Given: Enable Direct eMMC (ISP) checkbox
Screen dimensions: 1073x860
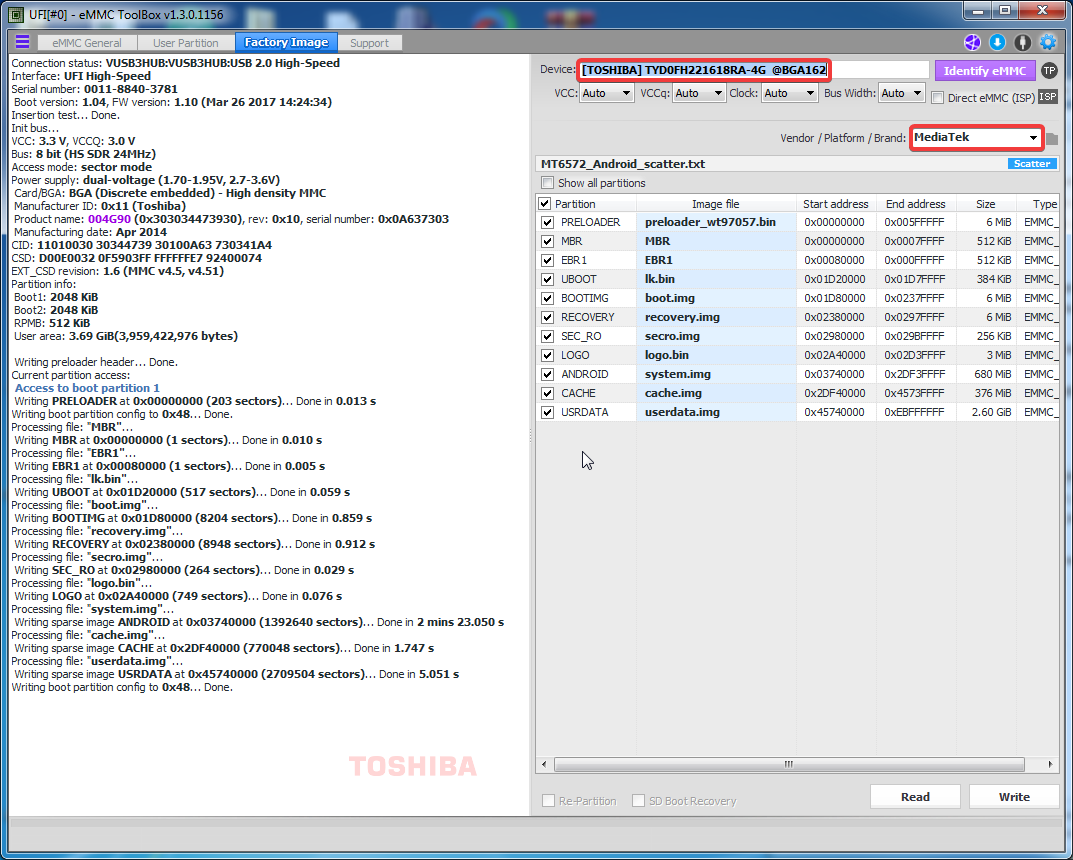Looking at the screenshot, I should point(938,98).
